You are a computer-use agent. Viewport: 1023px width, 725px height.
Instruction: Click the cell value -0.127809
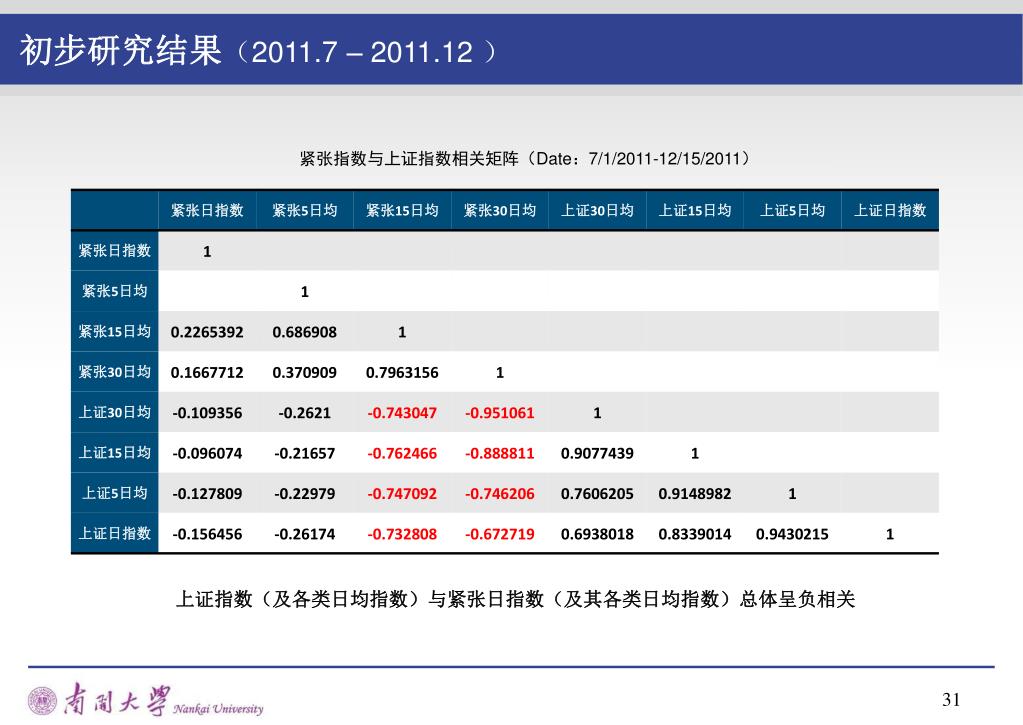[207, 494]
